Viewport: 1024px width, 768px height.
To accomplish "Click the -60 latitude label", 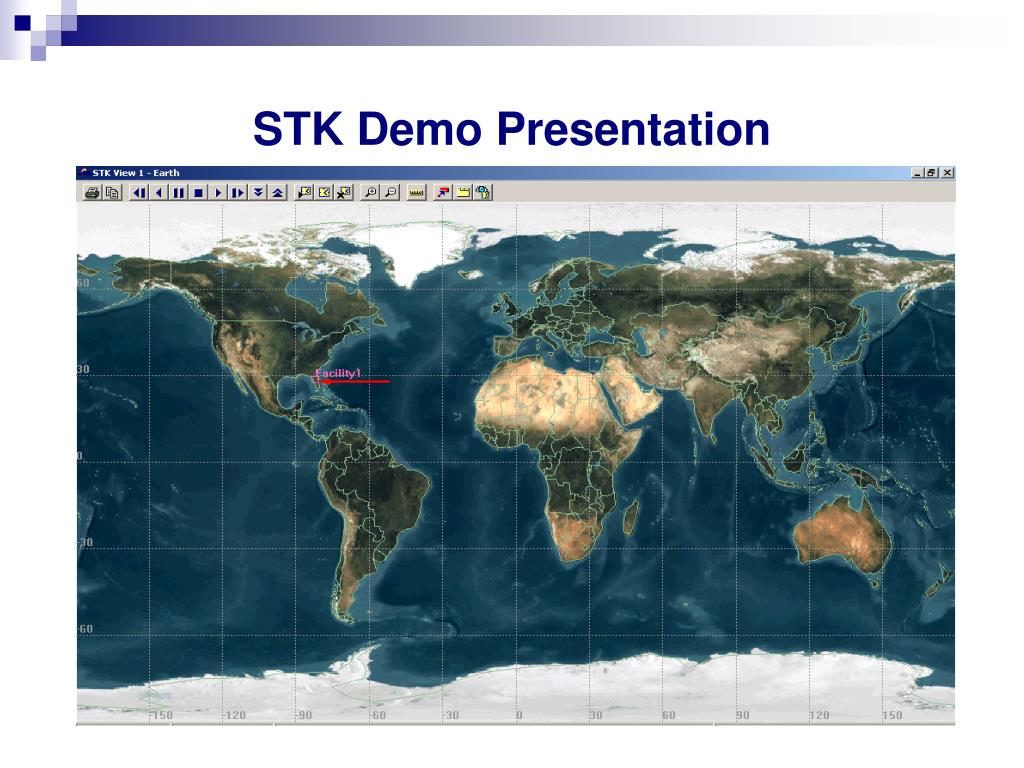I will point(86,629).
